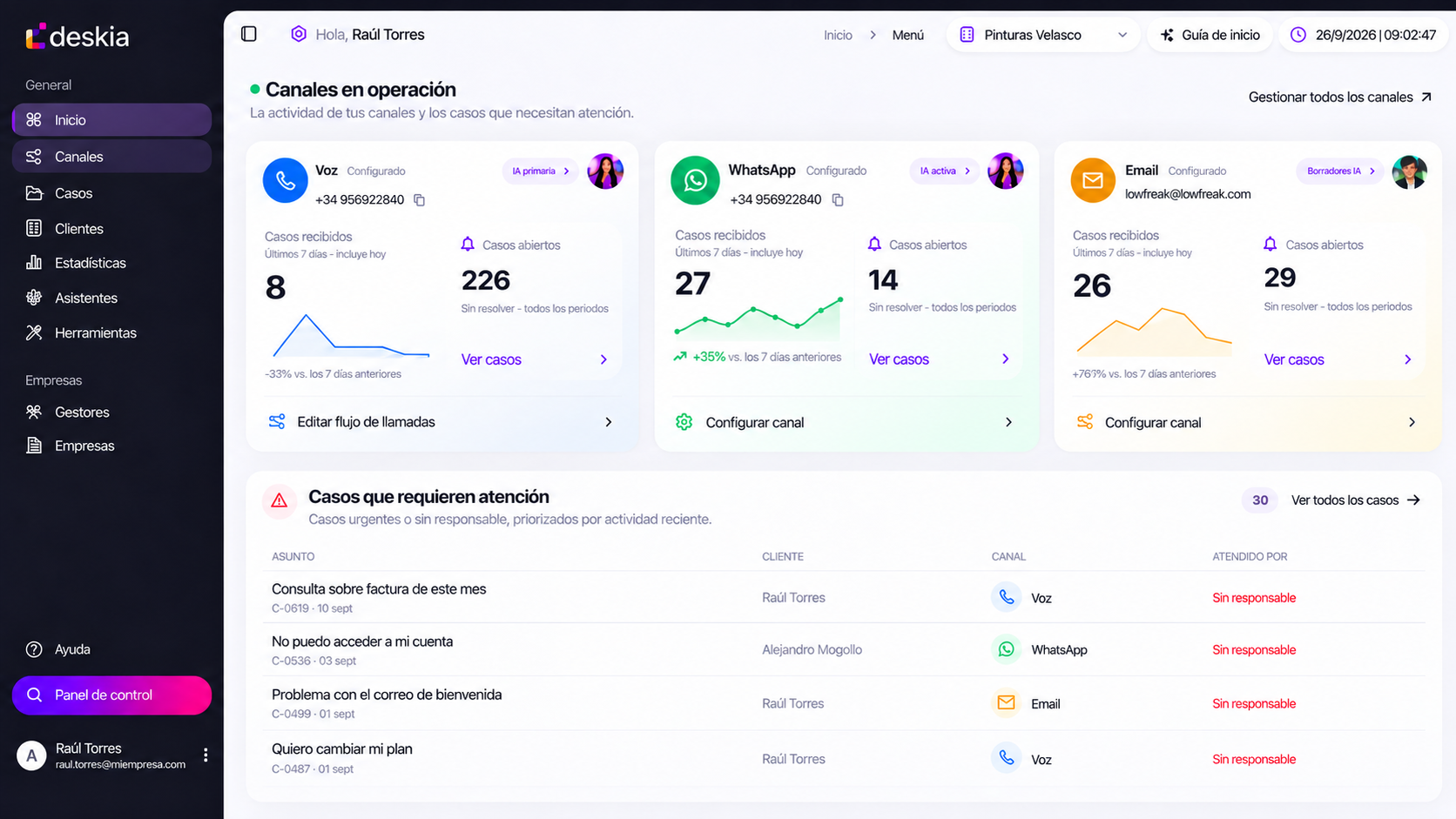
Task: Open the vertical dots menu beside Raúl Torres
Action: pos(206,755)
